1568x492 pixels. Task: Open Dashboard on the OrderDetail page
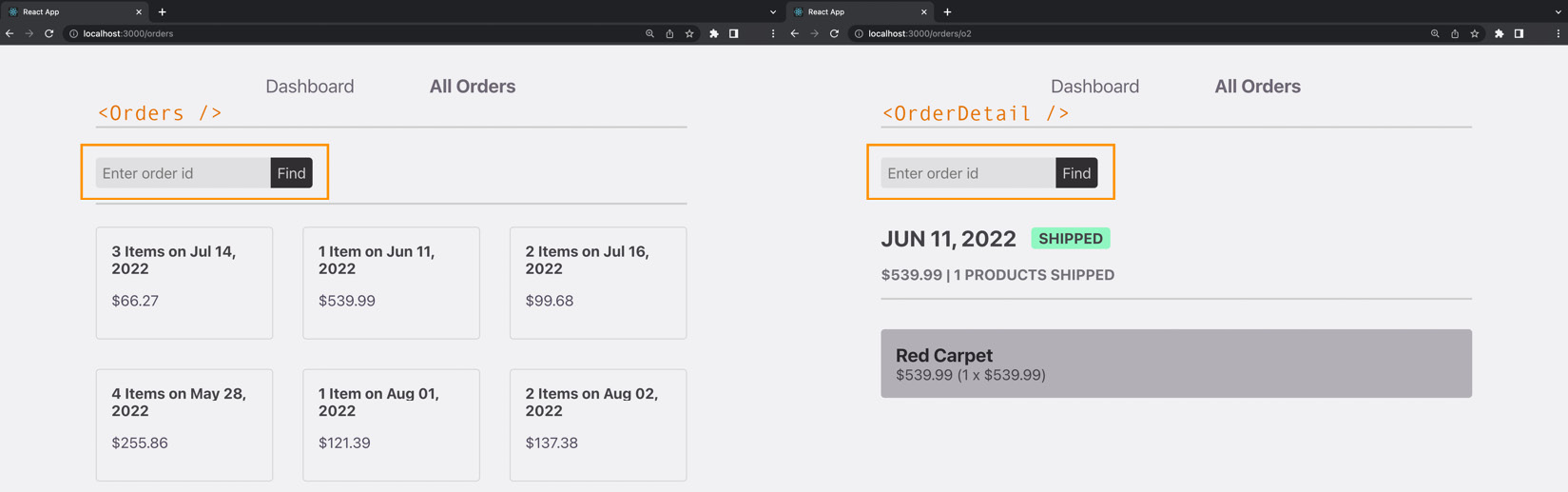coord(1095,86)
